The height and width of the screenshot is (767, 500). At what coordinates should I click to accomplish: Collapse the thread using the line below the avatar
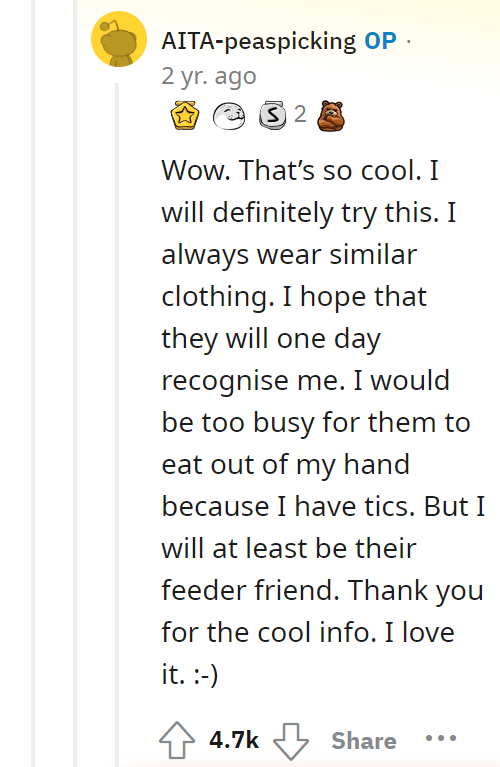coord(117,421)
